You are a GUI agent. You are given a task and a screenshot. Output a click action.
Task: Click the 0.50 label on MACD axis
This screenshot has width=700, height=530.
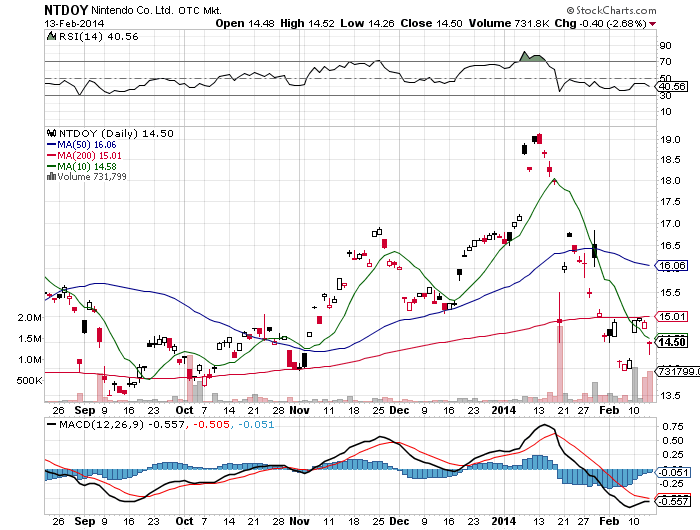pos(673,441)
